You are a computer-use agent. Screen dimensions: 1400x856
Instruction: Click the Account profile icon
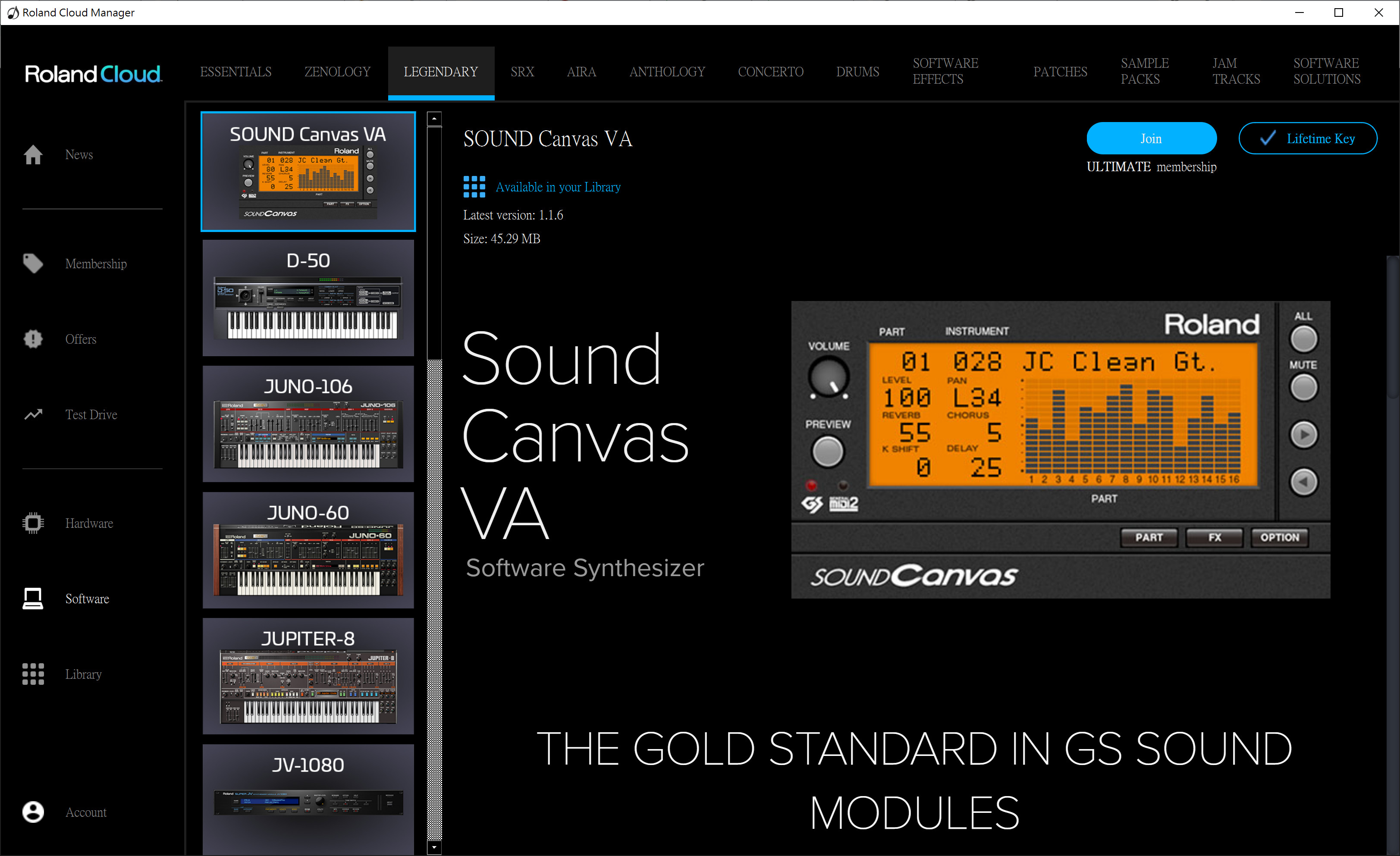click(x=33, y=812)
